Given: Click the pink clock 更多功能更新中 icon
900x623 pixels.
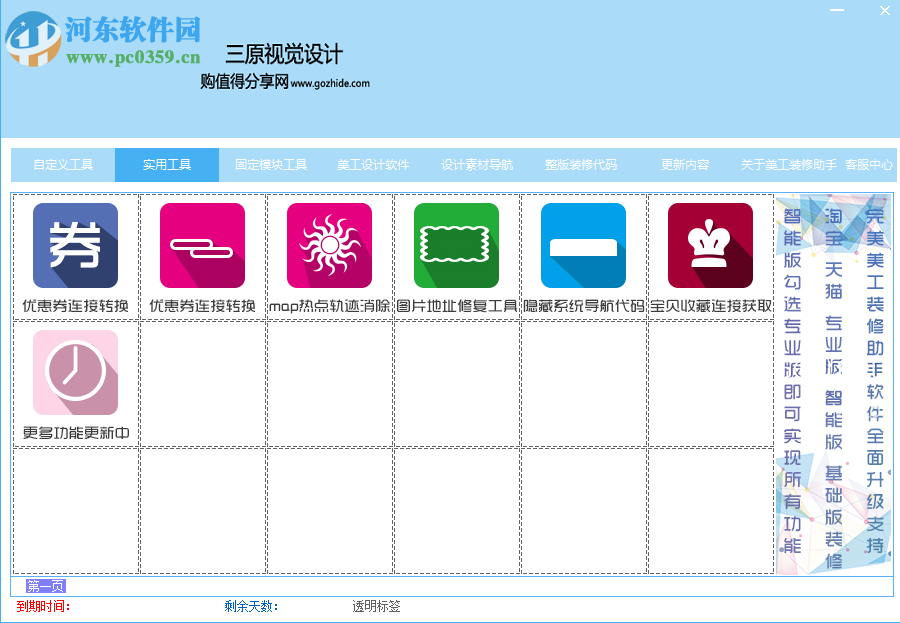Looking at the screenshot, I should point(75,372).
